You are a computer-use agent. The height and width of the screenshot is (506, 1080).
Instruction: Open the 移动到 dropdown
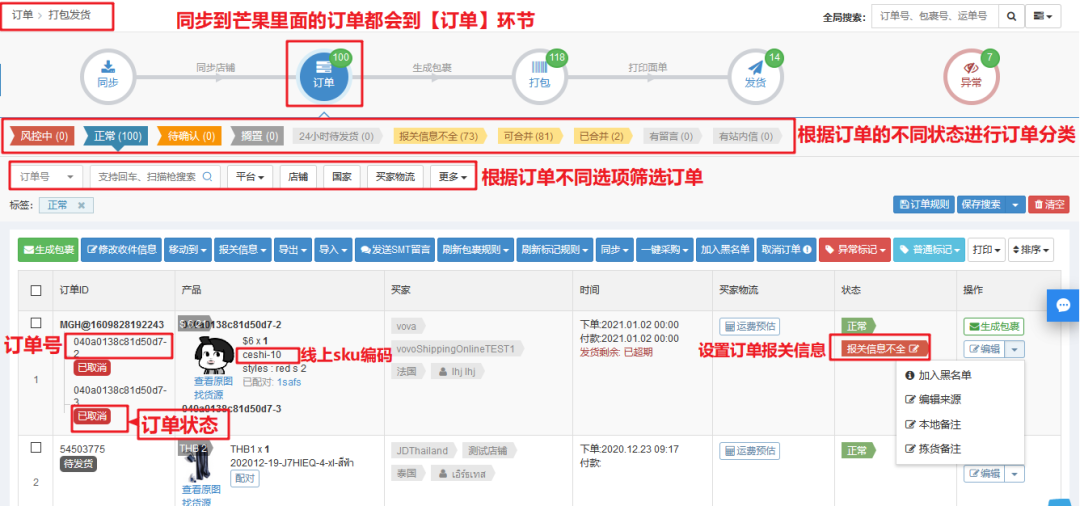(188, 250)
